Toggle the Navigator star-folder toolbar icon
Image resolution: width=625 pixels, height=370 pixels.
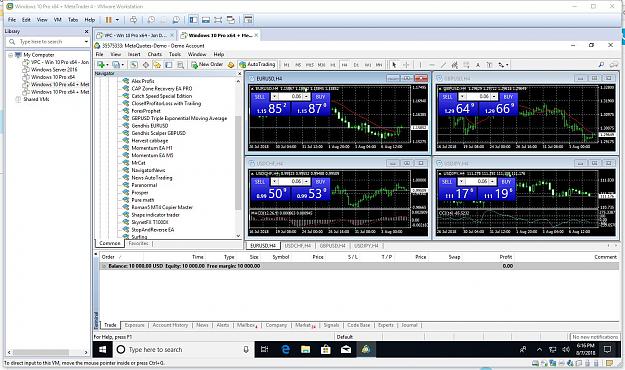tap(157, 65)
